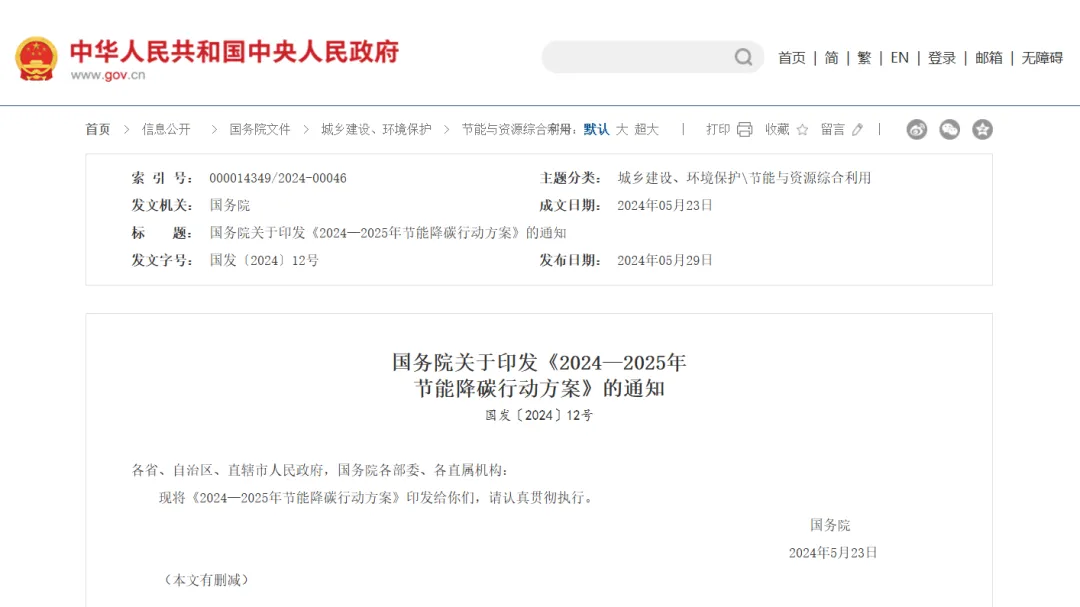
Task: Click the search magnifier icon
Action: (x=743, y=57)
